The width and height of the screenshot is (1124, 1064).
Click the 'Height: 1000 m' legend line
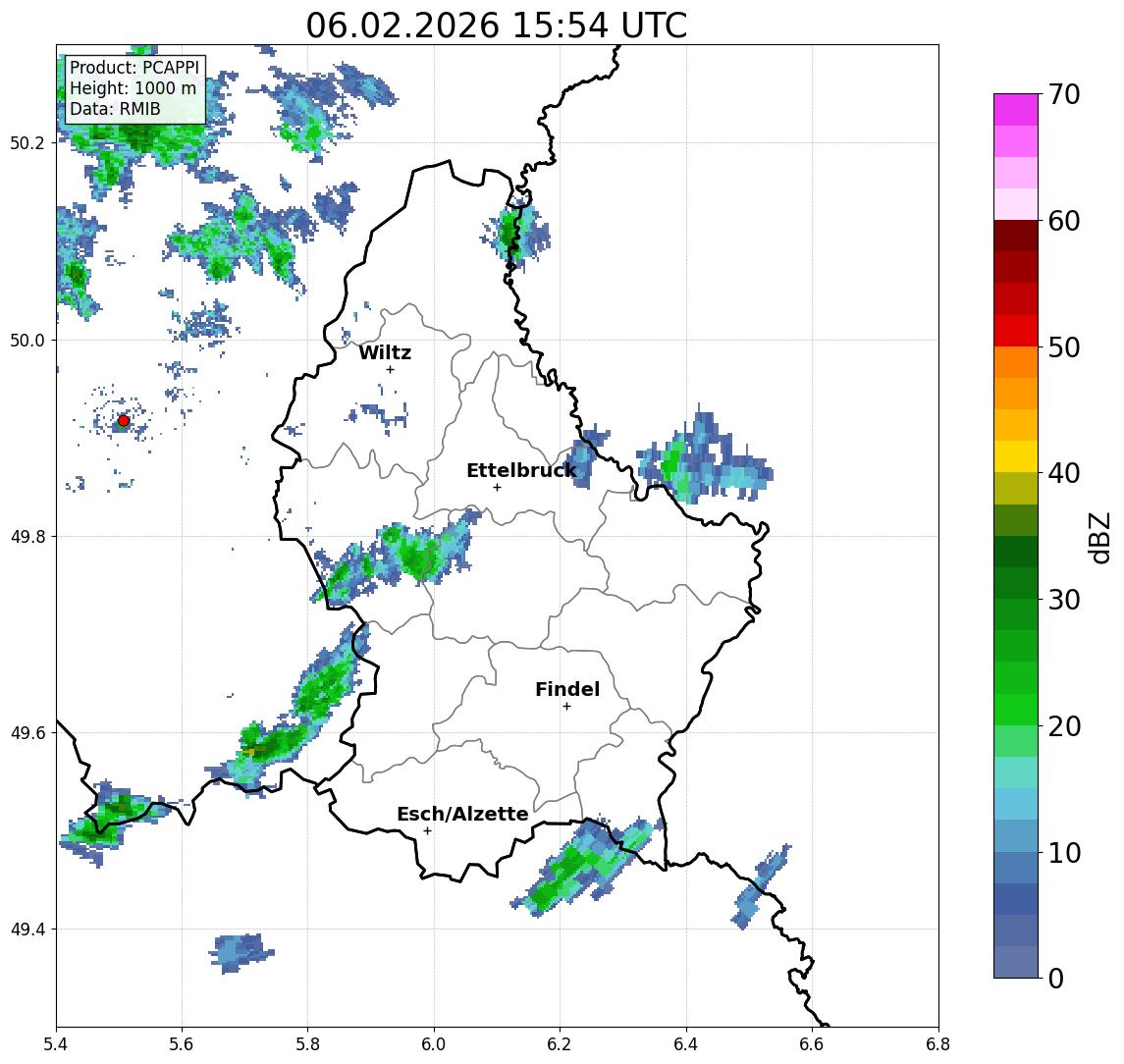133,88
